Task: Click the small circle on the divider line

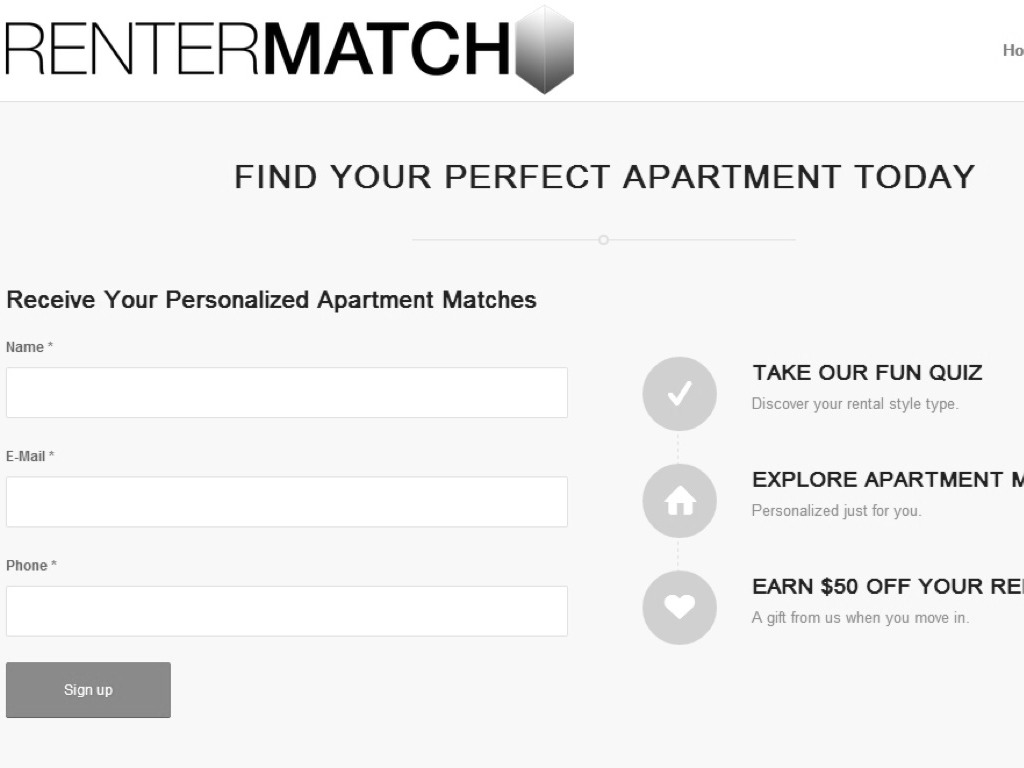Action: (603, 240)
